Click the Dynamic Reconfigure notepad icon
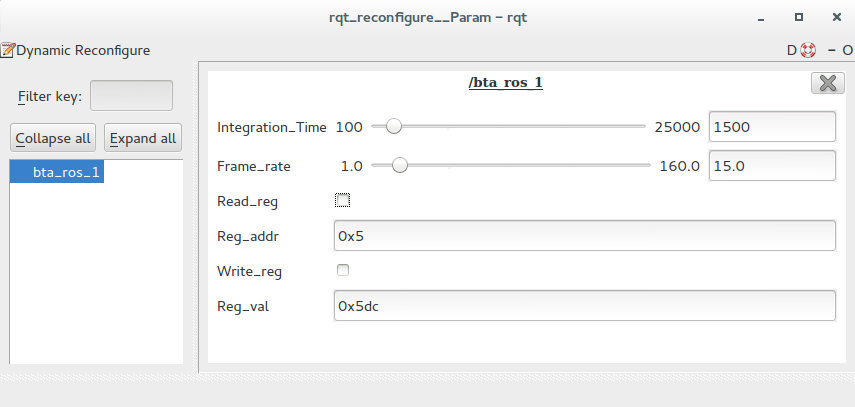This screenshot has width=855, height=407. click(8, 50)
